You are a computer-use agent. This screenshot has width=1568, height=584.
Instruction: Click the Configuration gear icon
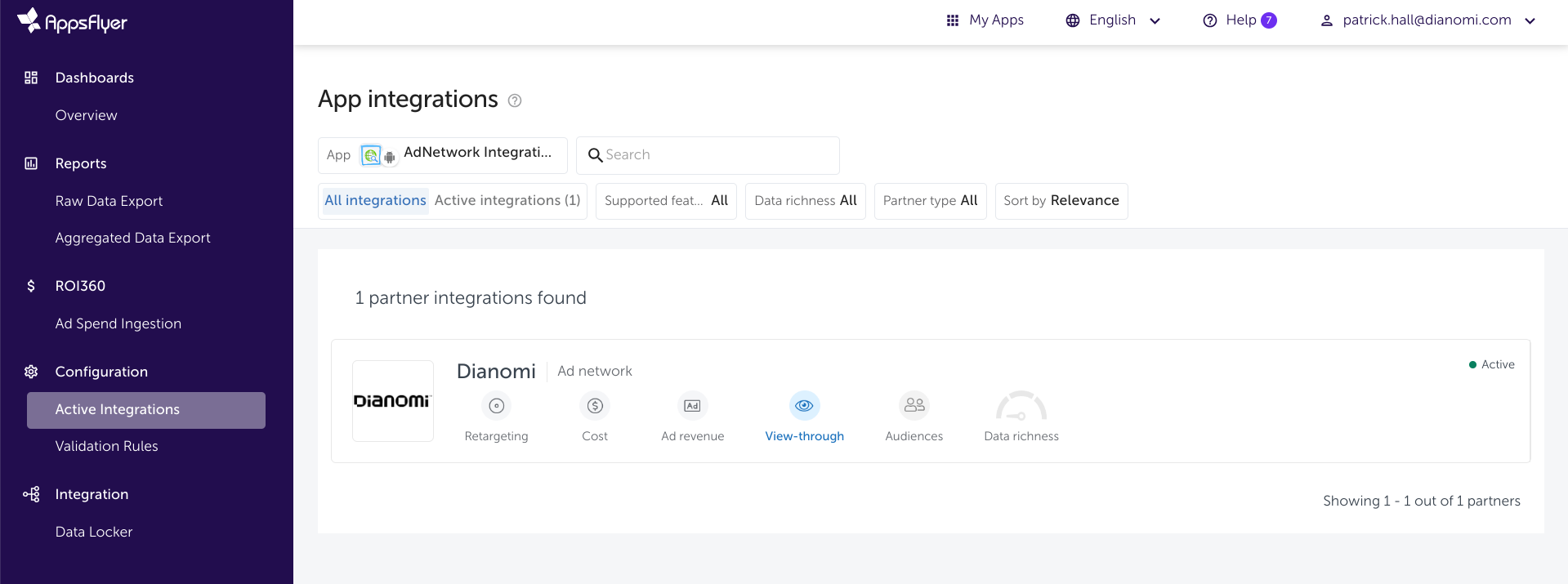31,372
